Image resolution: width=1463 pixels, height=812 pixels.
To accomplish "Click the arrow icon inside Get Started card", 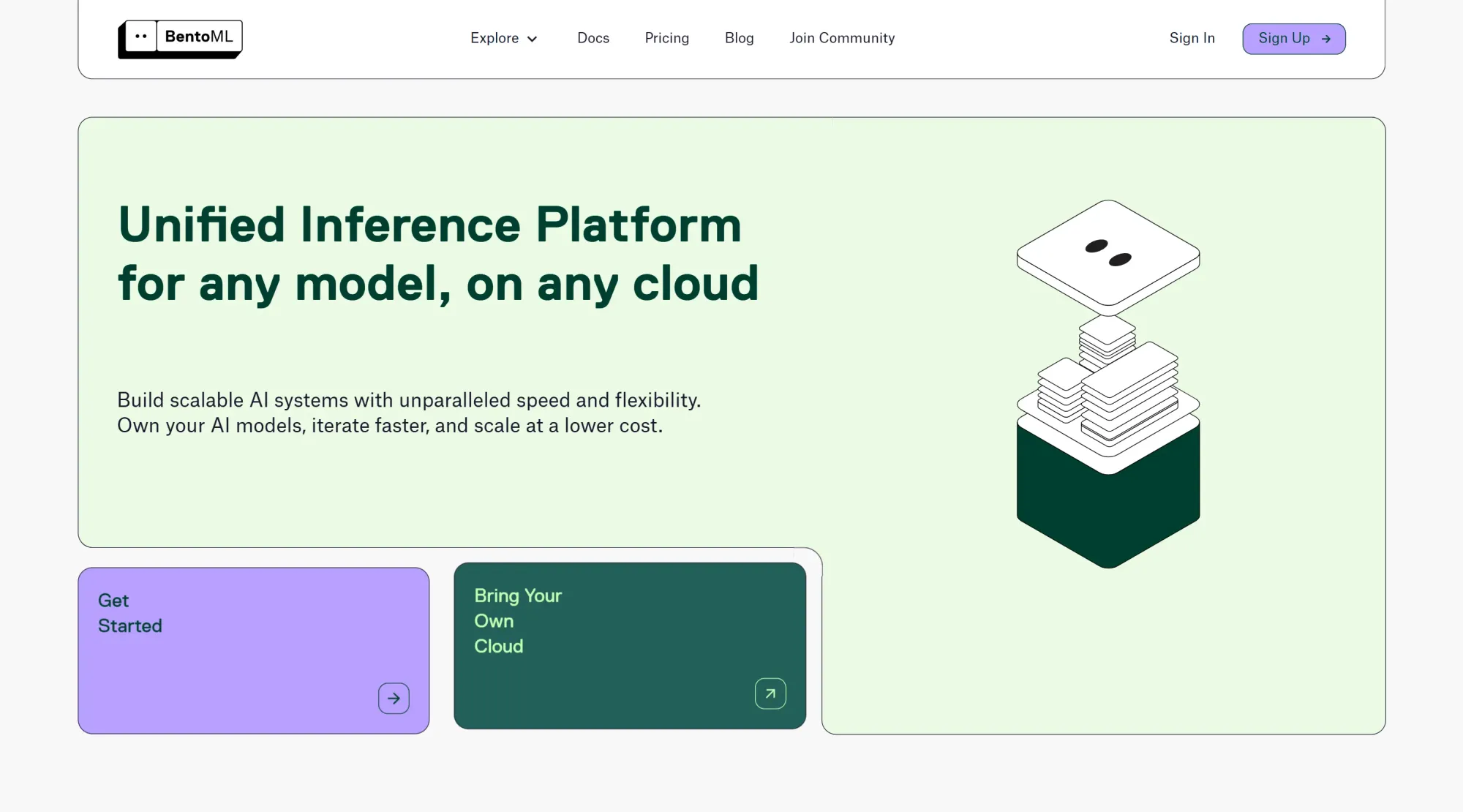I will 394,699.
